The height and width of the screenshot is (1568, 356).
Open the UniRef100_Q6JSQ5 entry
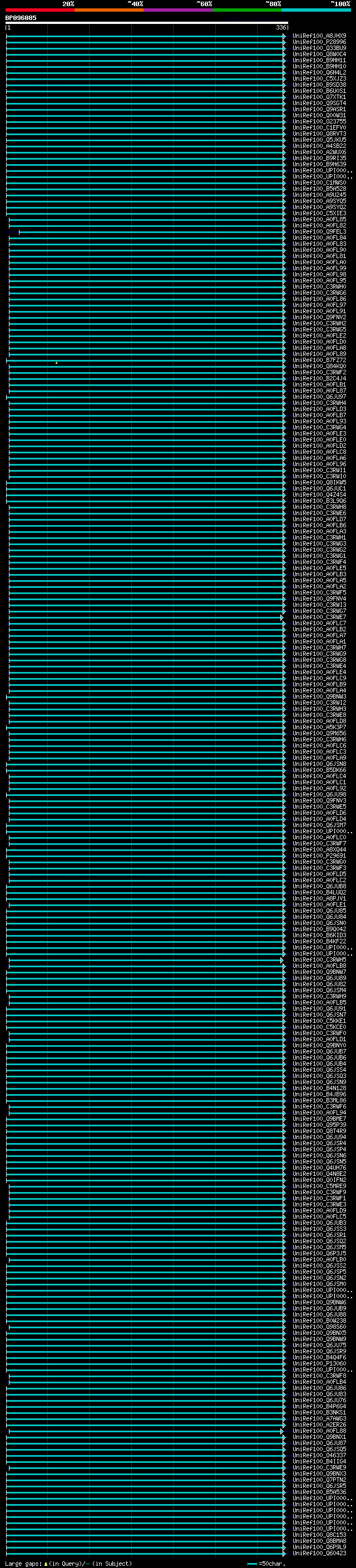pyautogui.click(x=319, y=1449)
